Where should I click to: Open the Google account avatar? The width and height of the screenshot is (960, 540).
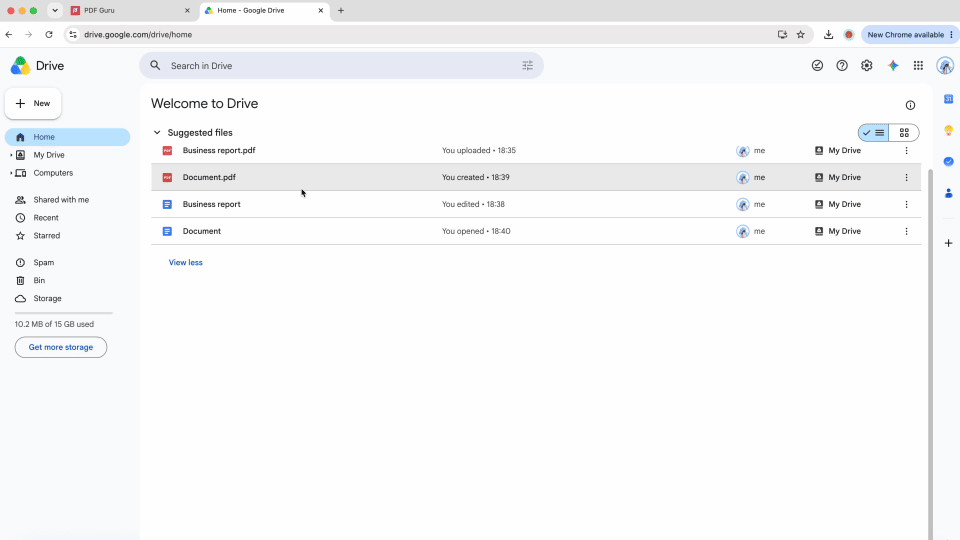click(945, 66)
